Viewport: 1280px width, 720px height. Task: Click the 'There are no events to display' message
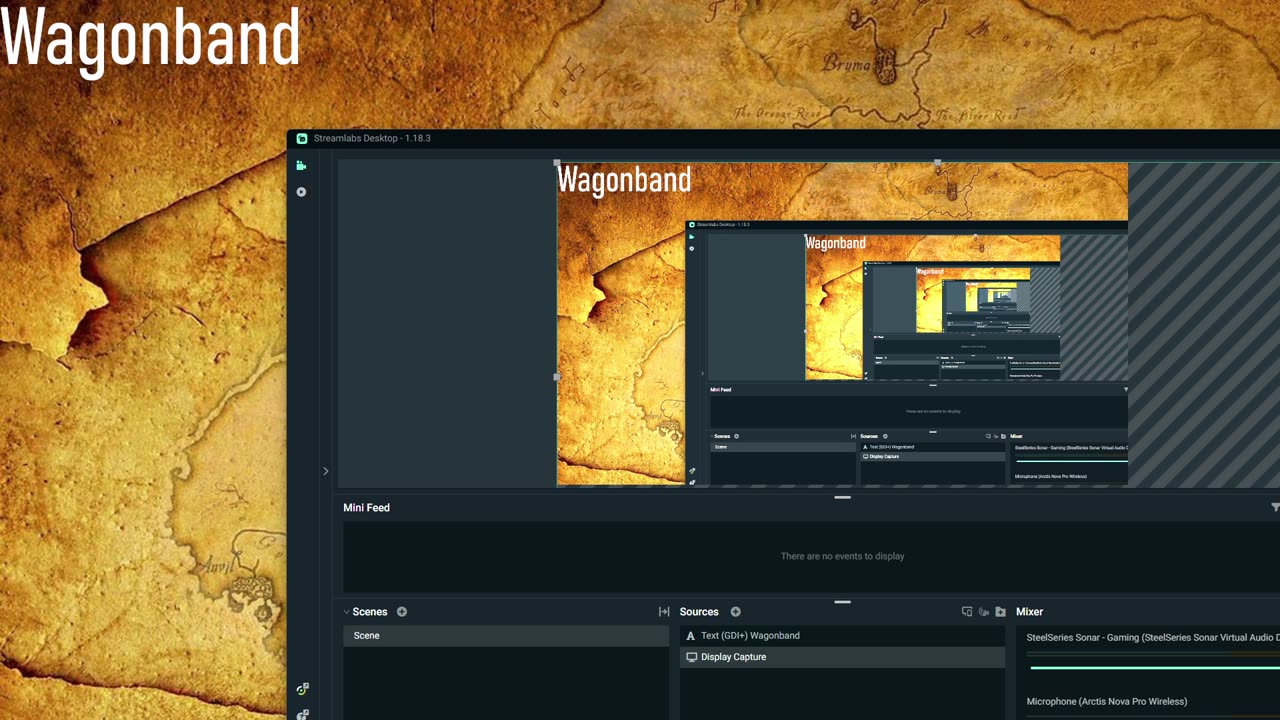[x=842, y=556]
